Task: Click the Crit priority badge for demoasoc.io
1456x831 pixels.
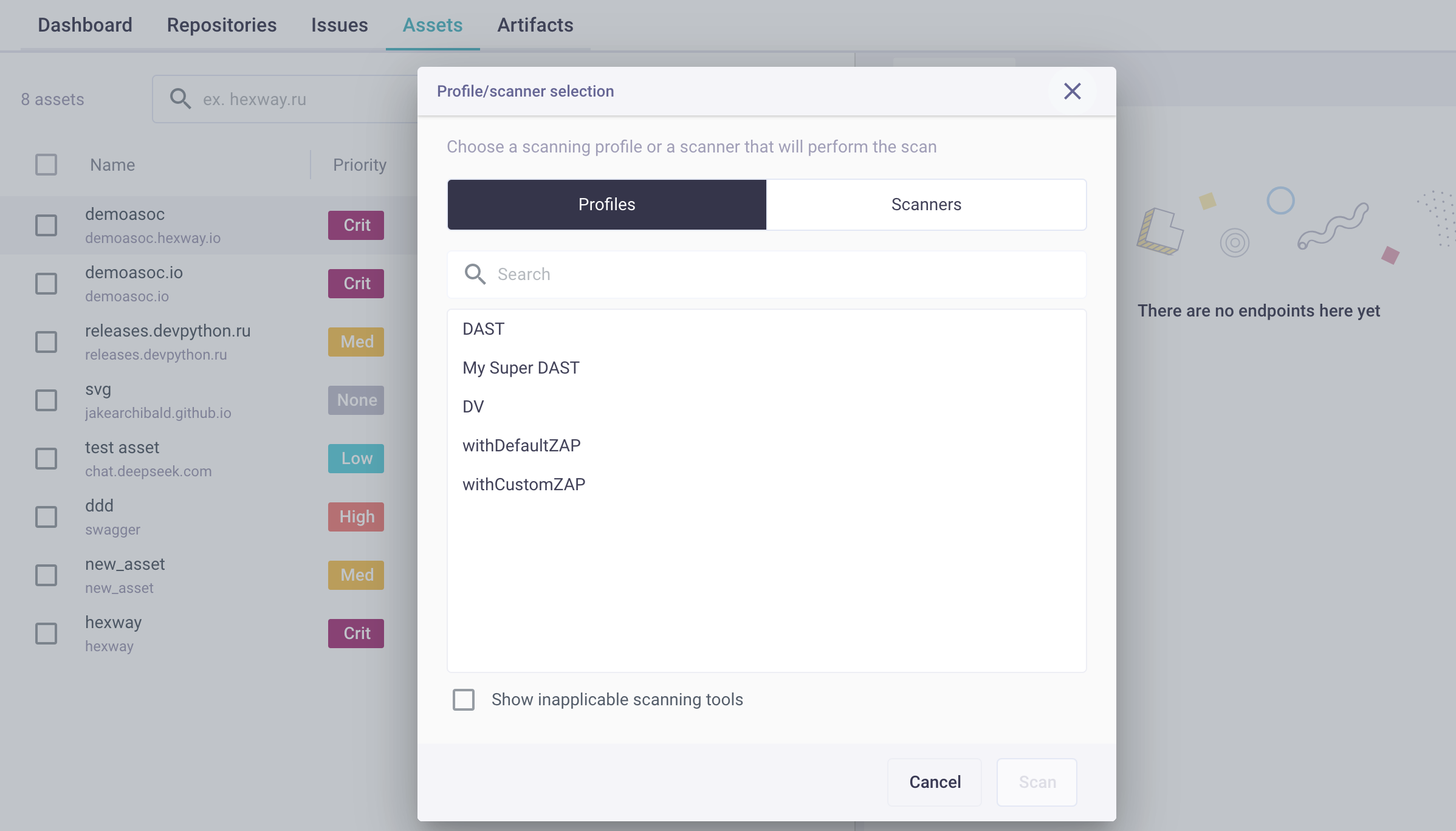Action: tap(356, 284)
